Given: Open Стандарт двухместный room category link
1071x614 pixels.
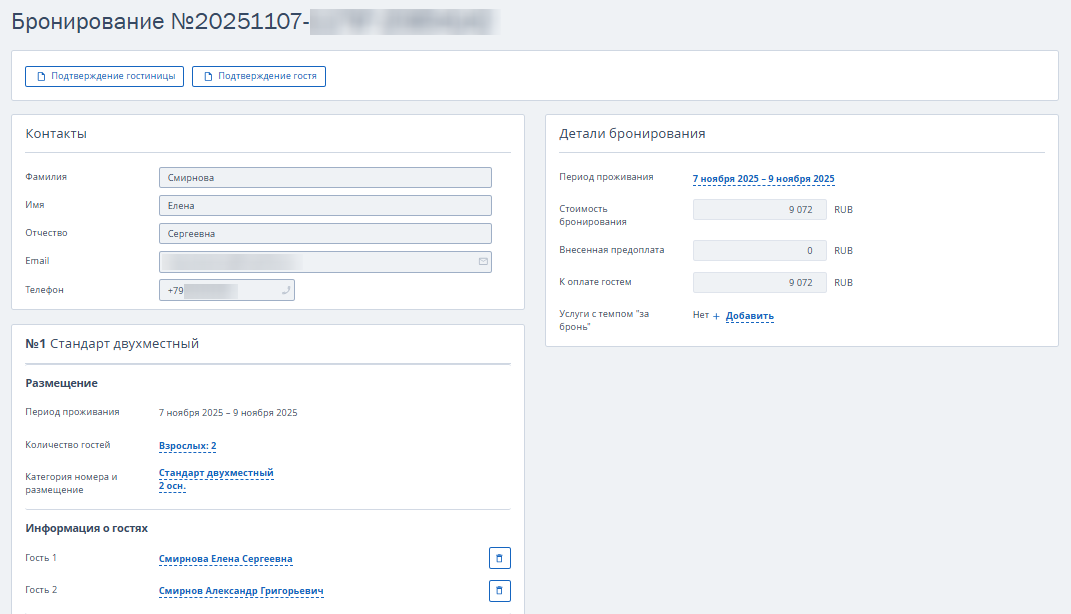Looking at the screenshot, I should click(216, 473).
